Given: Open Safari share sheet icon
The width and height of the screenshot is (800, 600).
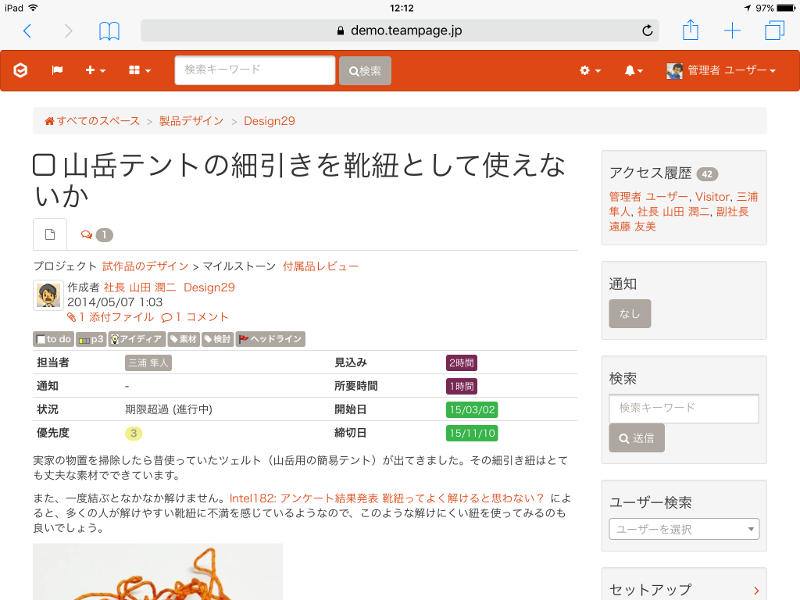Looking at the screenshot, I should click(690, 30).
